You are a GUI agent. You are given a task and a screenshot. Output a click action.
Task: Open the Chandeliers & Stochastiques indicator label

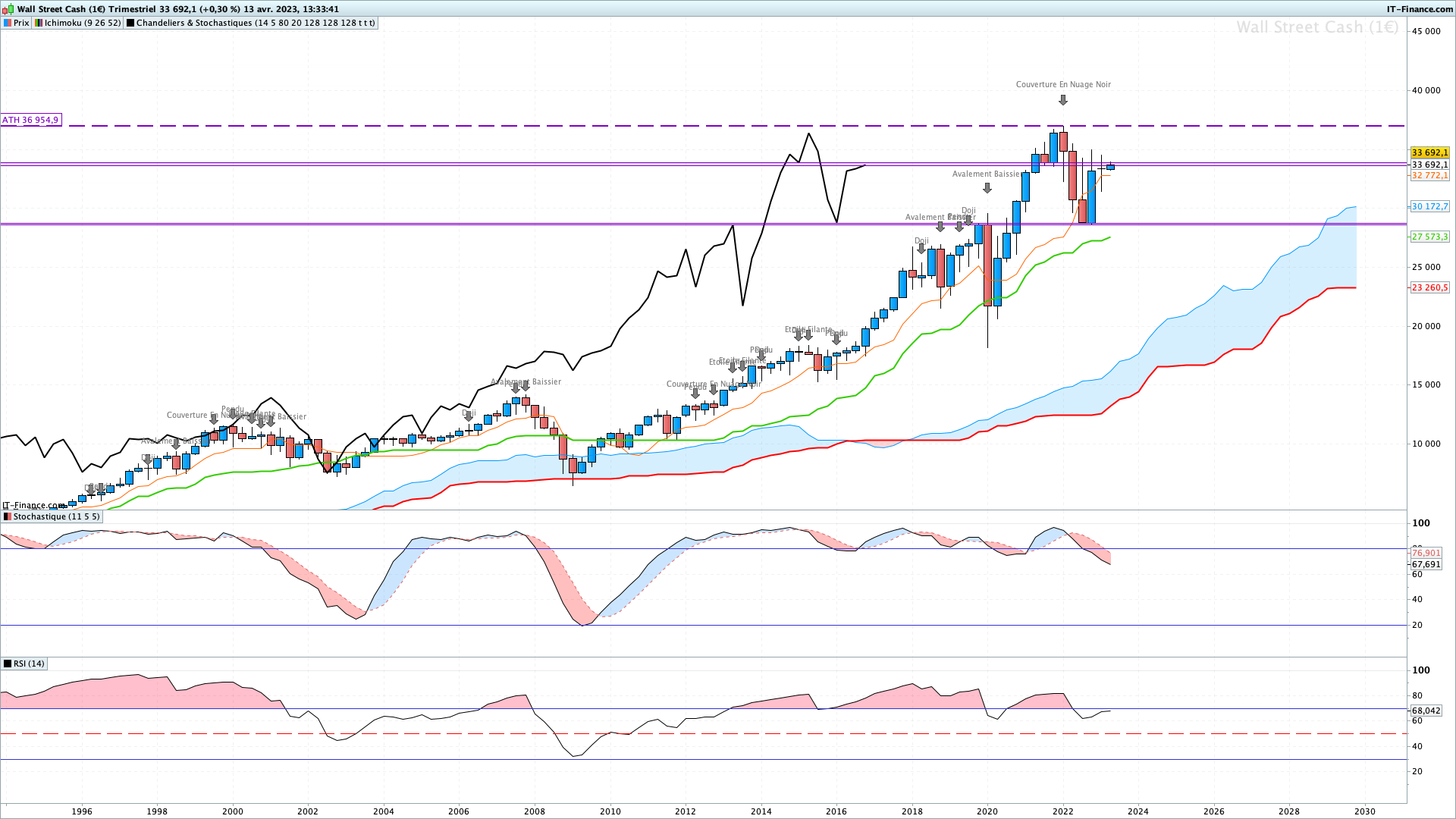255,23
